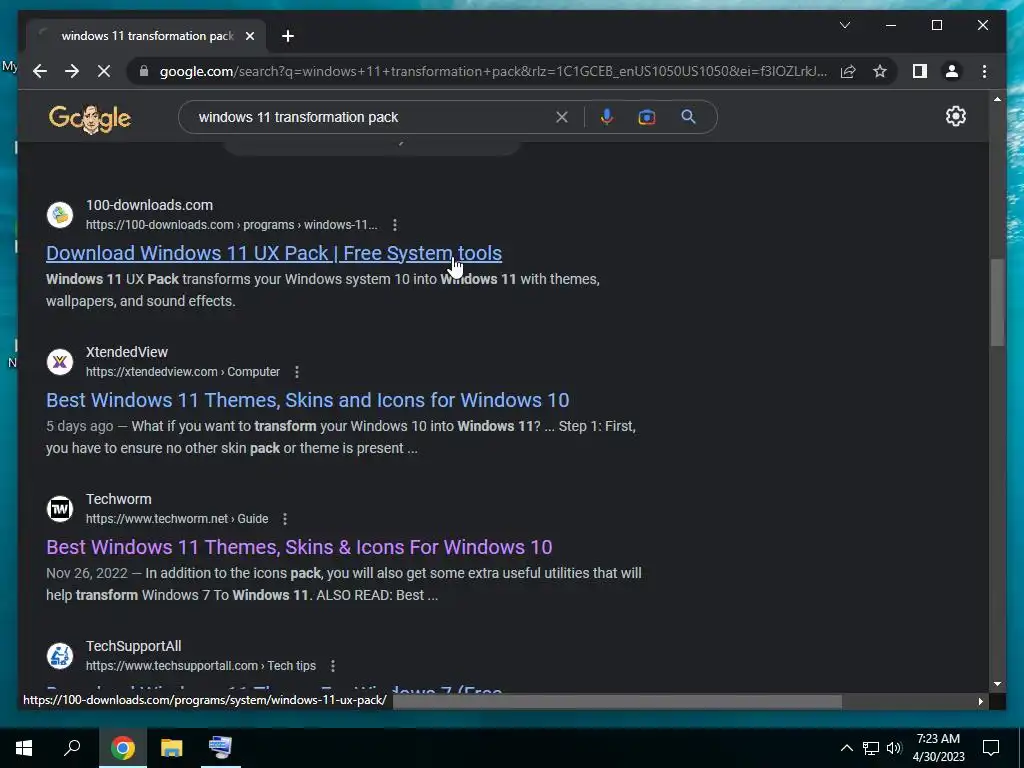Screen dimensions: 1024x768
Task: Click XtendedView favicon
Action: (60, 361)
